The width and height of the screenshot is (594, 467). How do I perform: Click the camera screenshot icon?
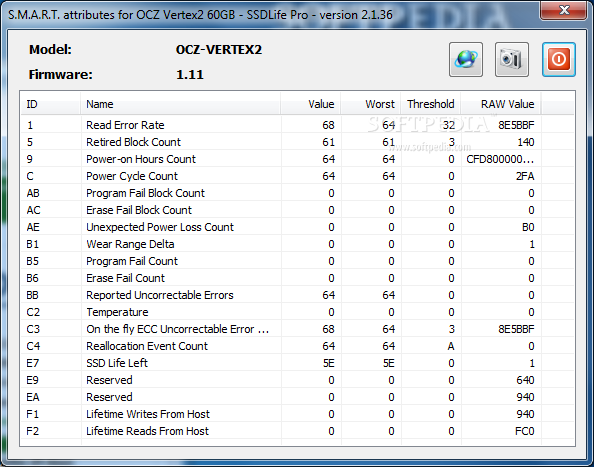click(x=512, y=59)
